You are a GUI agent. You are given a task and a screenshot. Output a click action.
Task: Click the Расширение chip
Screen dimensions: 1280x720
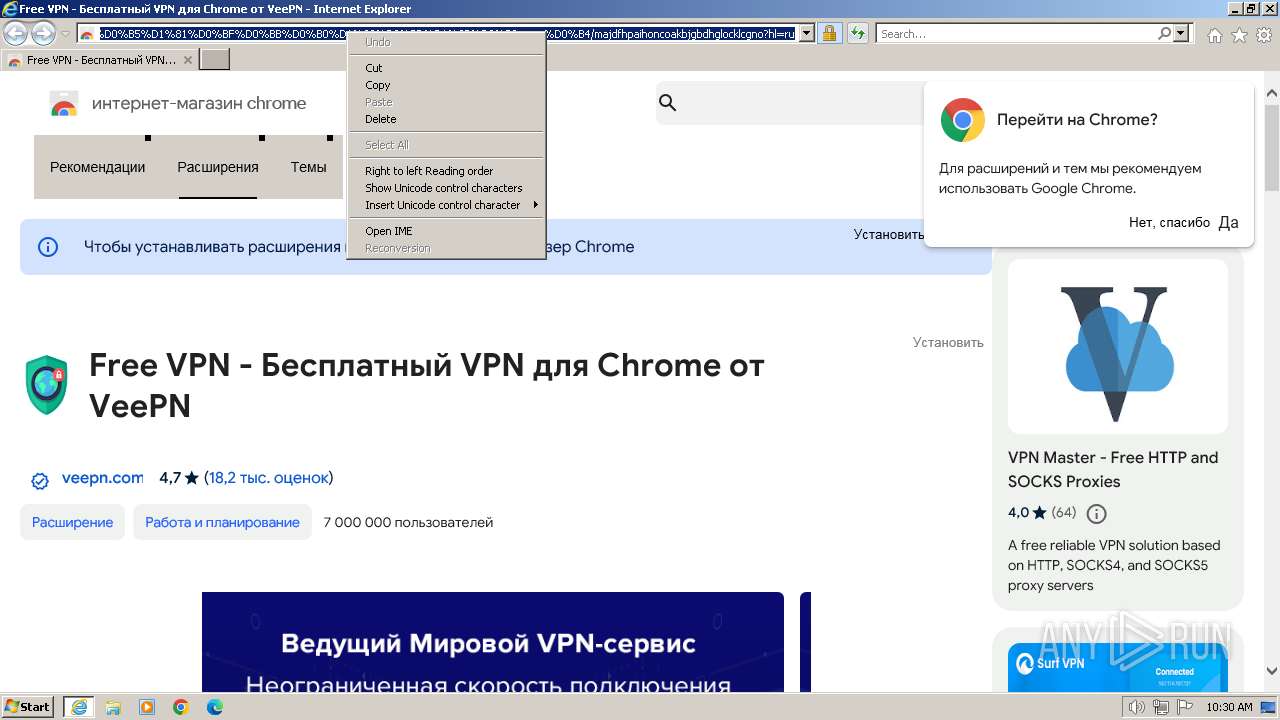pyautogui.click(x=73, y=522)
